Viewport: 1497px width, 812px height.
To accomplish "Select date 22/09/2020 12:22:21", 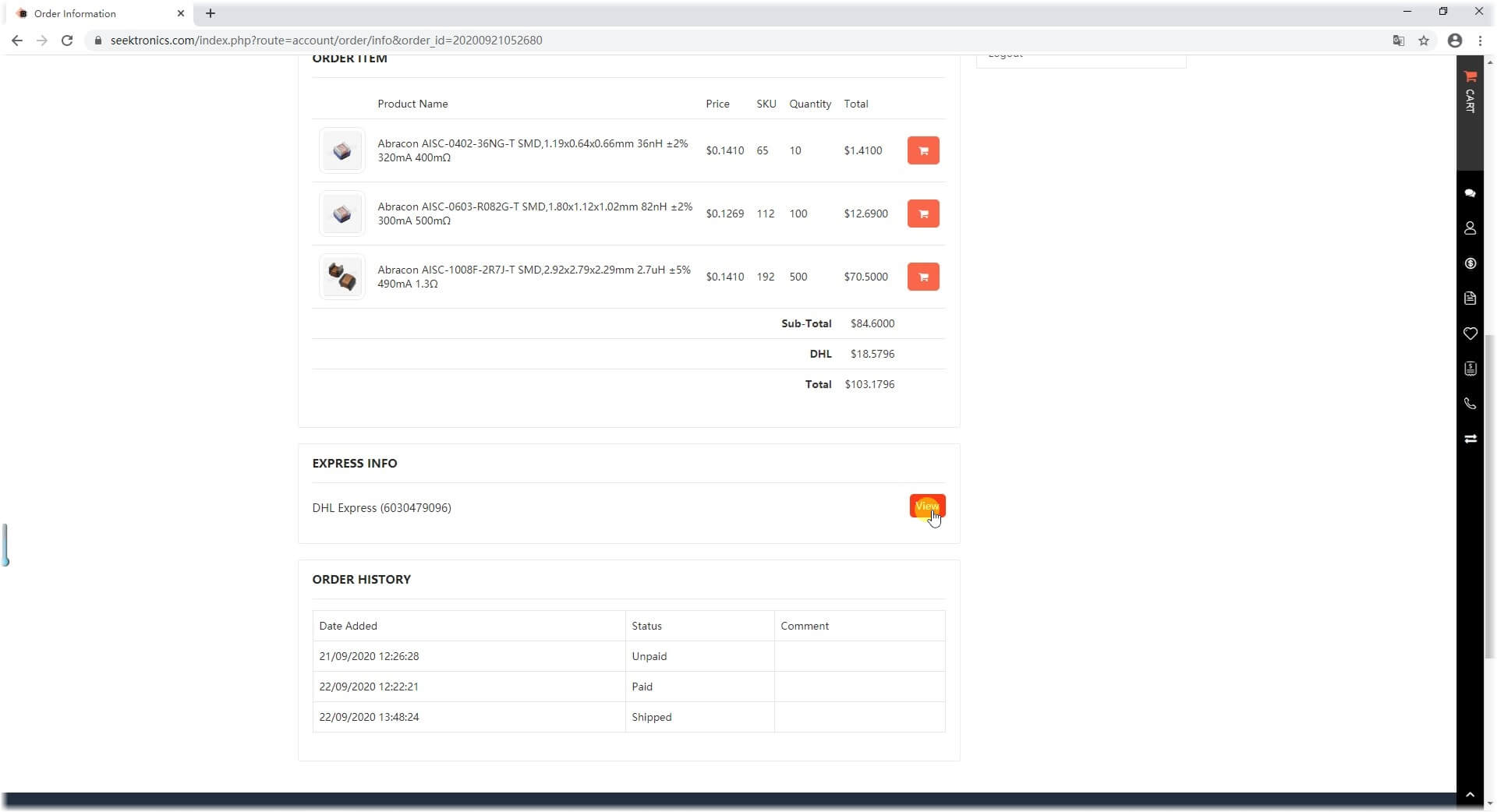I will 369,687.
